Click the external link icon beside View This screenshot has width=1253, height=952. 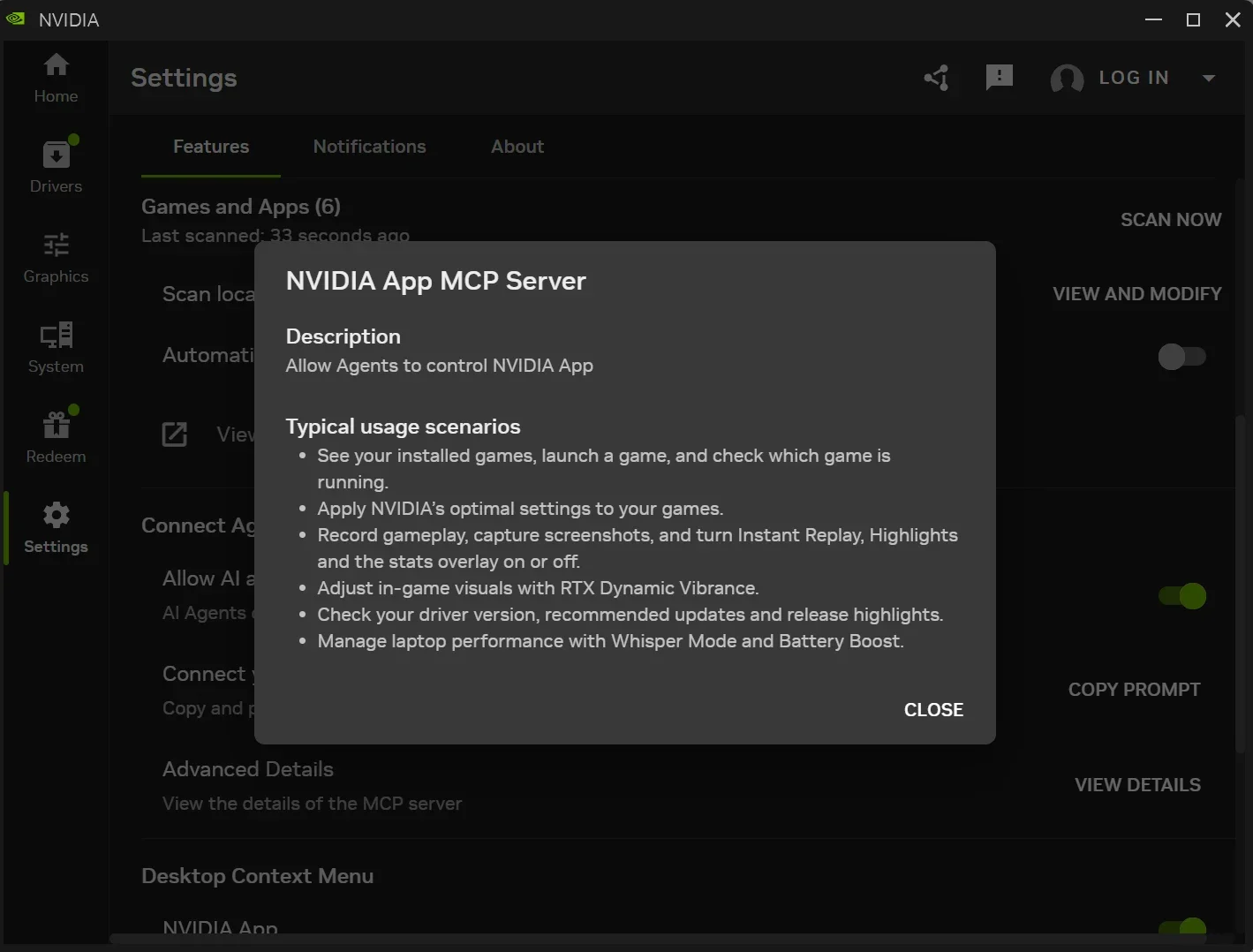175,434
